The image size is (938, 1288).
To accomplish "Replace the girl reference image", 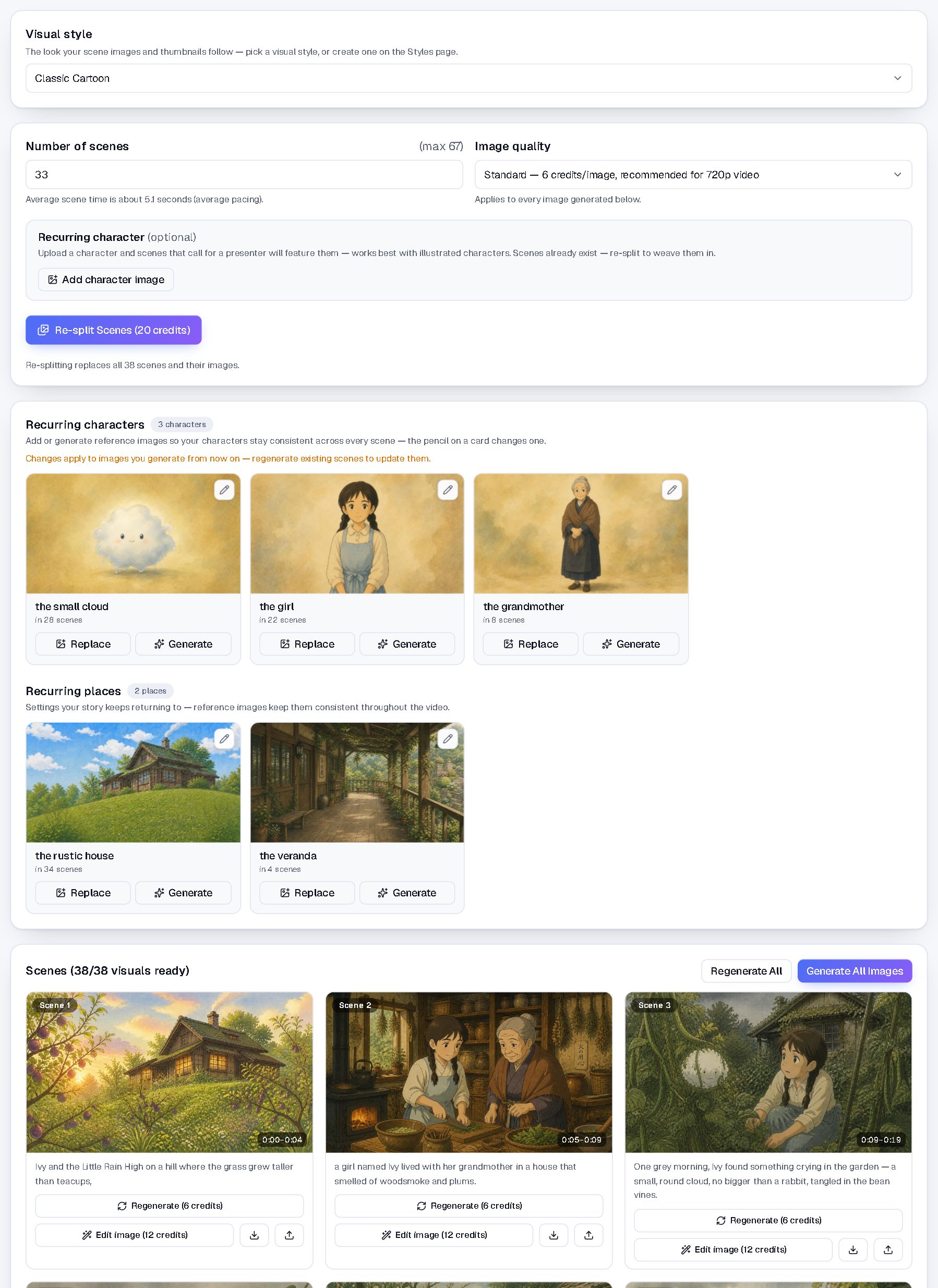I will (307, 644).
